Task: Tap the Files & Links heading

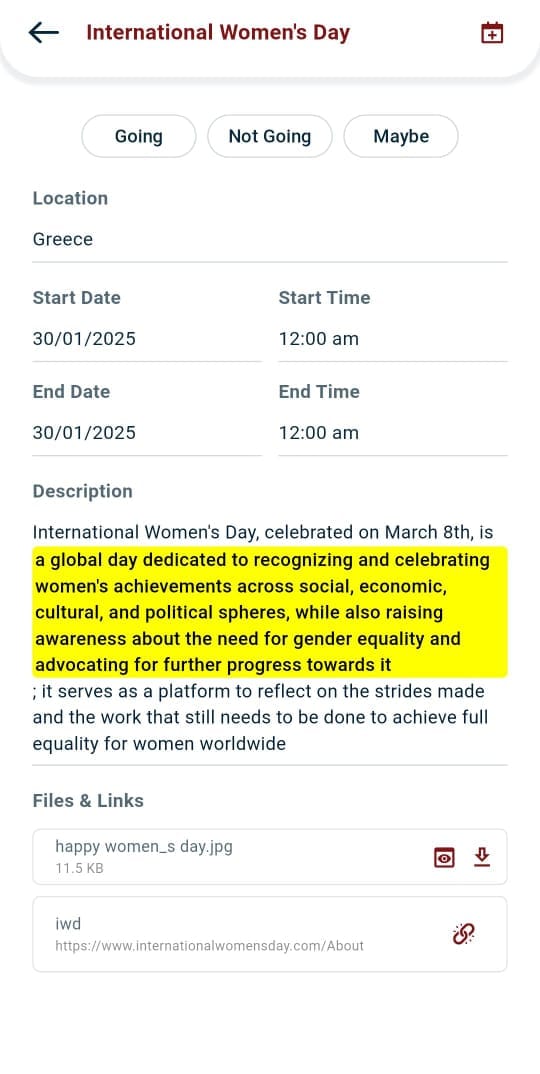Action: tap(88, 801)
